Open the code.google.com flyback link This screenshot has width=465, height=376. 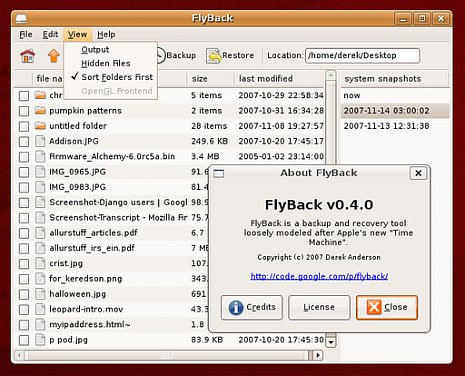[319, 276]
